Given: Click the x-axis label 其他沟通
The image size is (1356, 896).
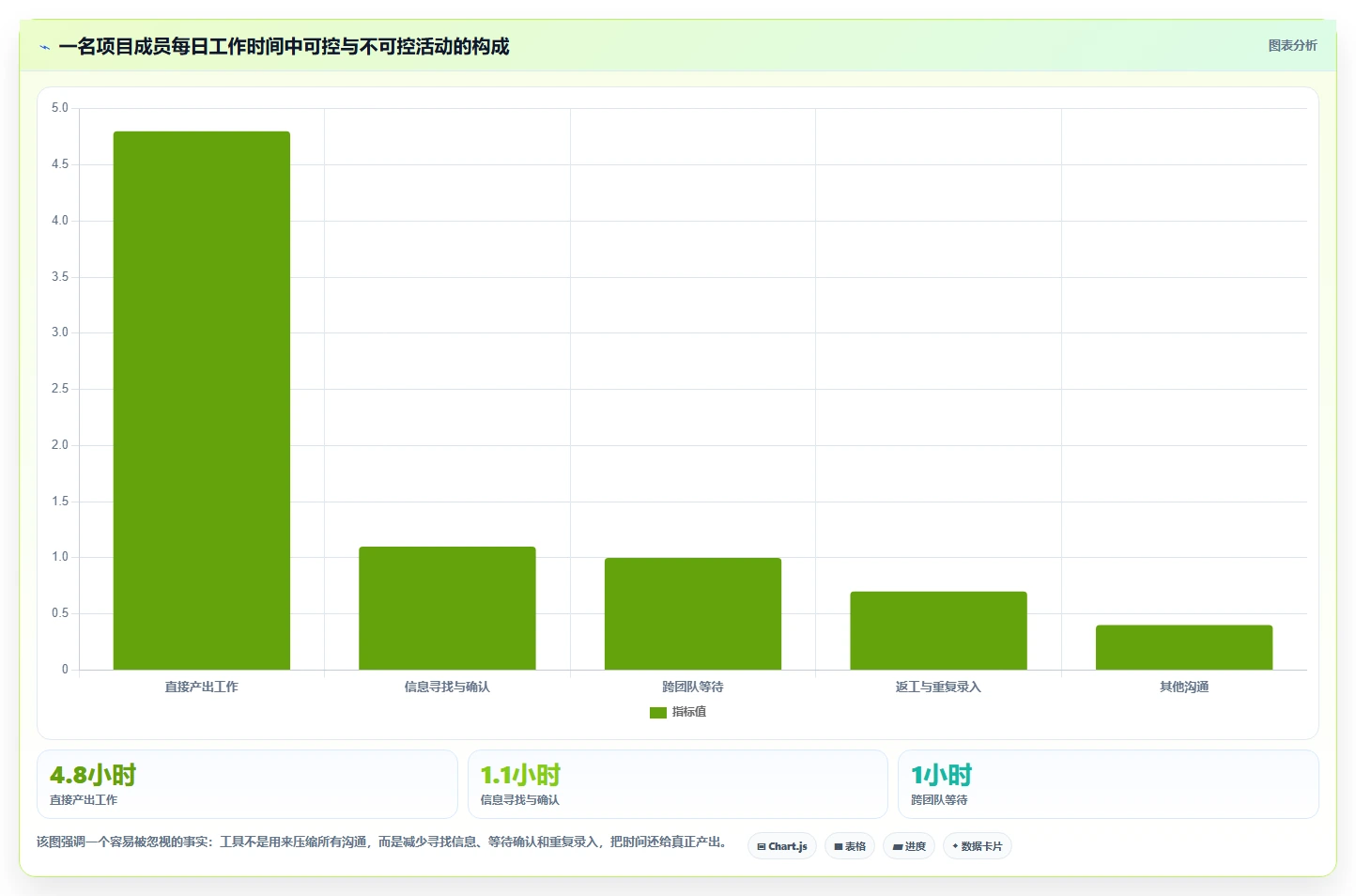Looking at the screenshot, I should point(1184,687).
